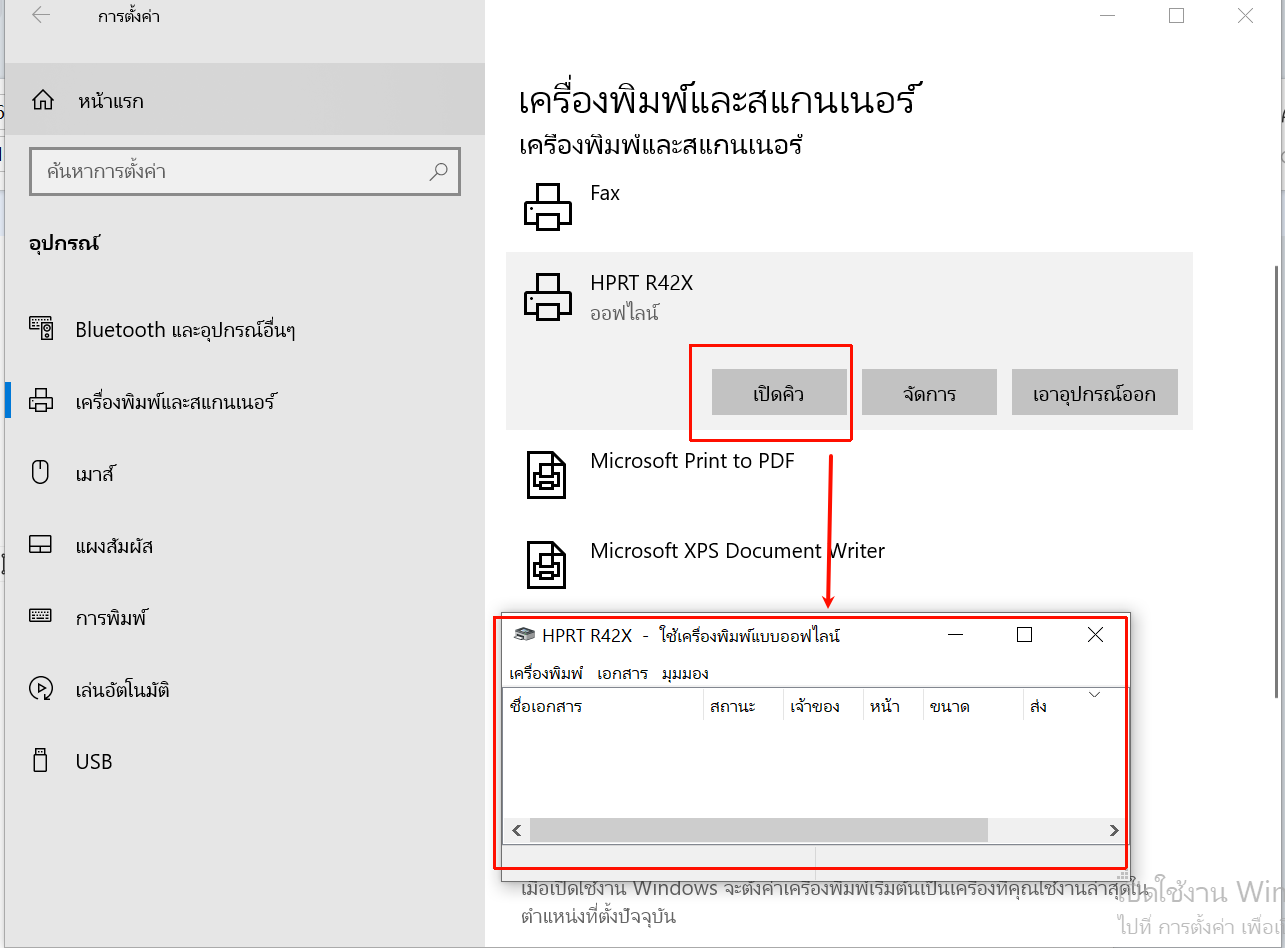
Task: Open the เอกสาร menu in queue window
Action: click(x=622, y=673)
